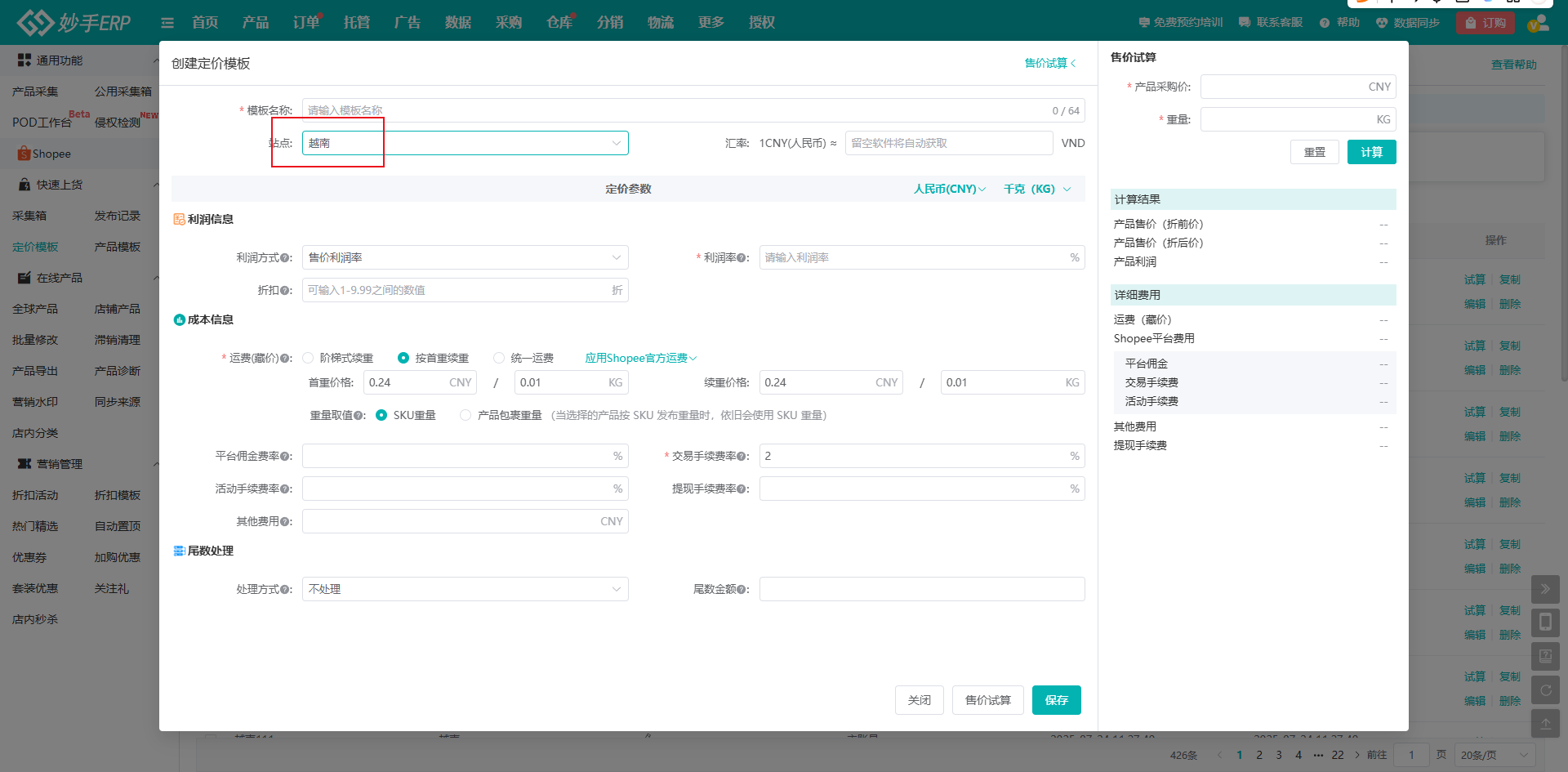Viewport: 1568px width, 772px height.
Task: Expand the 利润方式 dropdown
Action: pyautogui.click(x=465, y=257)
